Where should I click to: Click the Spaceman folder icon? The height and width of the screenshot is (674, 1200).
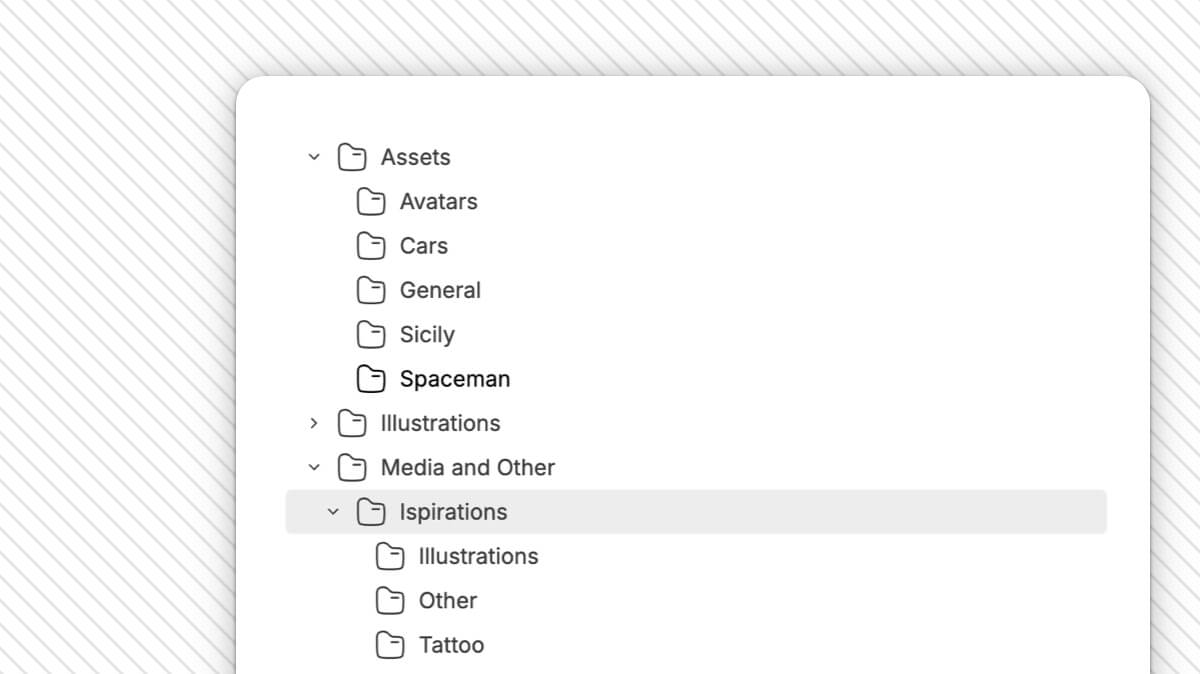tap(371, 379)
